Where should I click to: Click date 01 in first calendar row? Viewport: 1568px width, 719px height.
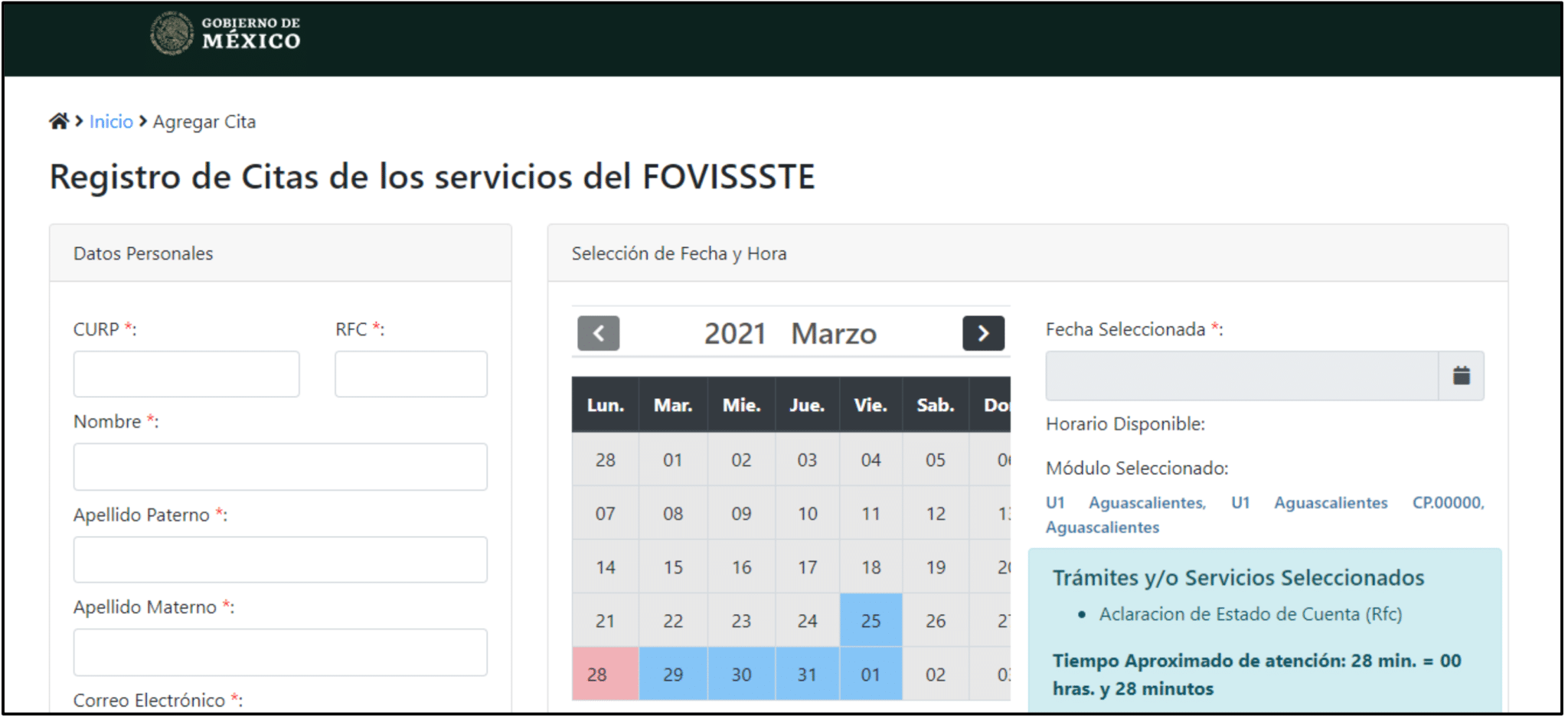pyautogui.click(x=673, y=459)
